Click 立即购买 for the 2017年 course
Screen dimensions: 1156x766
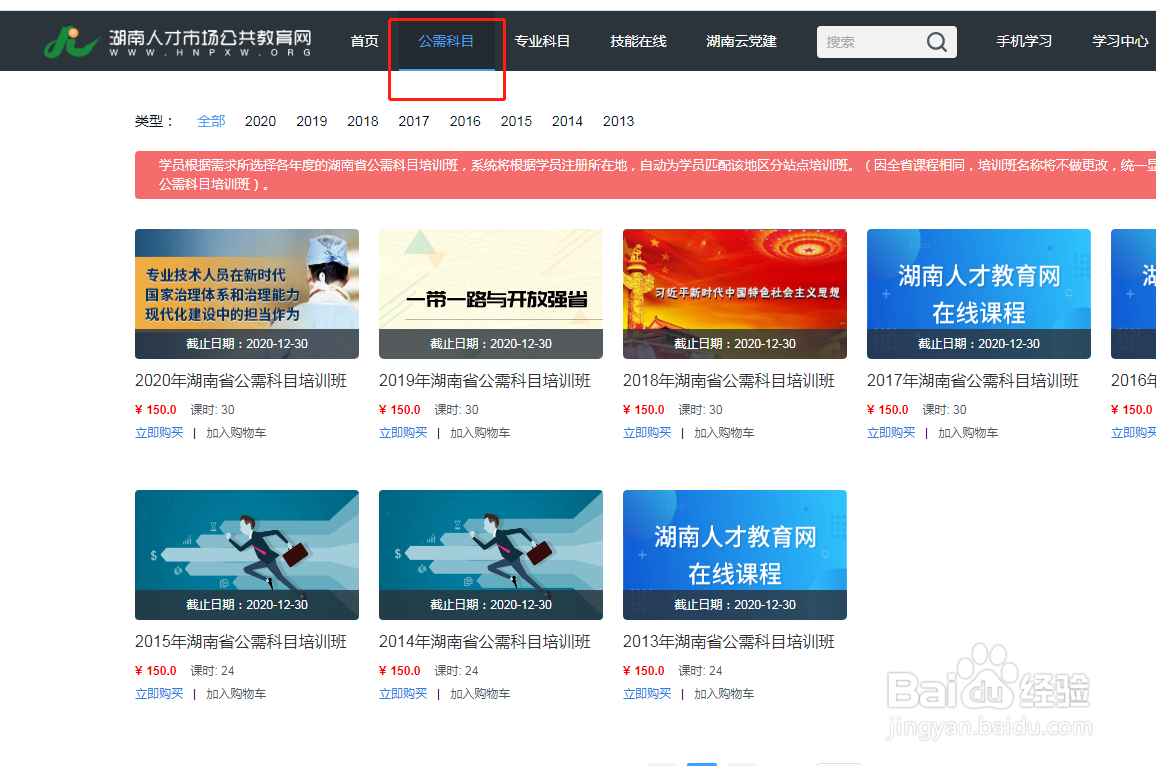891,433
